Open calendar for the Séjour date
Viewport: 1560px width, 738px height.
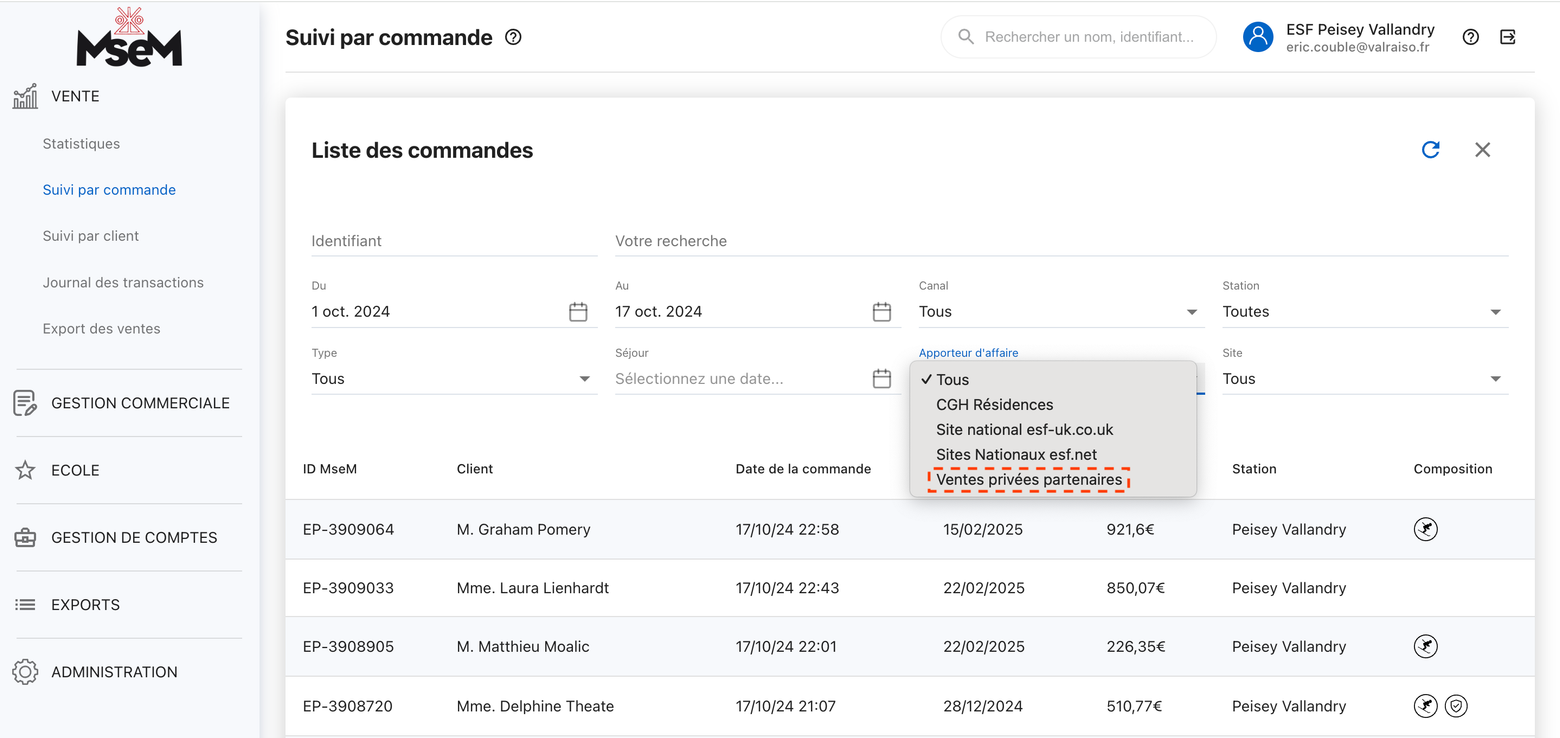[x=882, y=379]
